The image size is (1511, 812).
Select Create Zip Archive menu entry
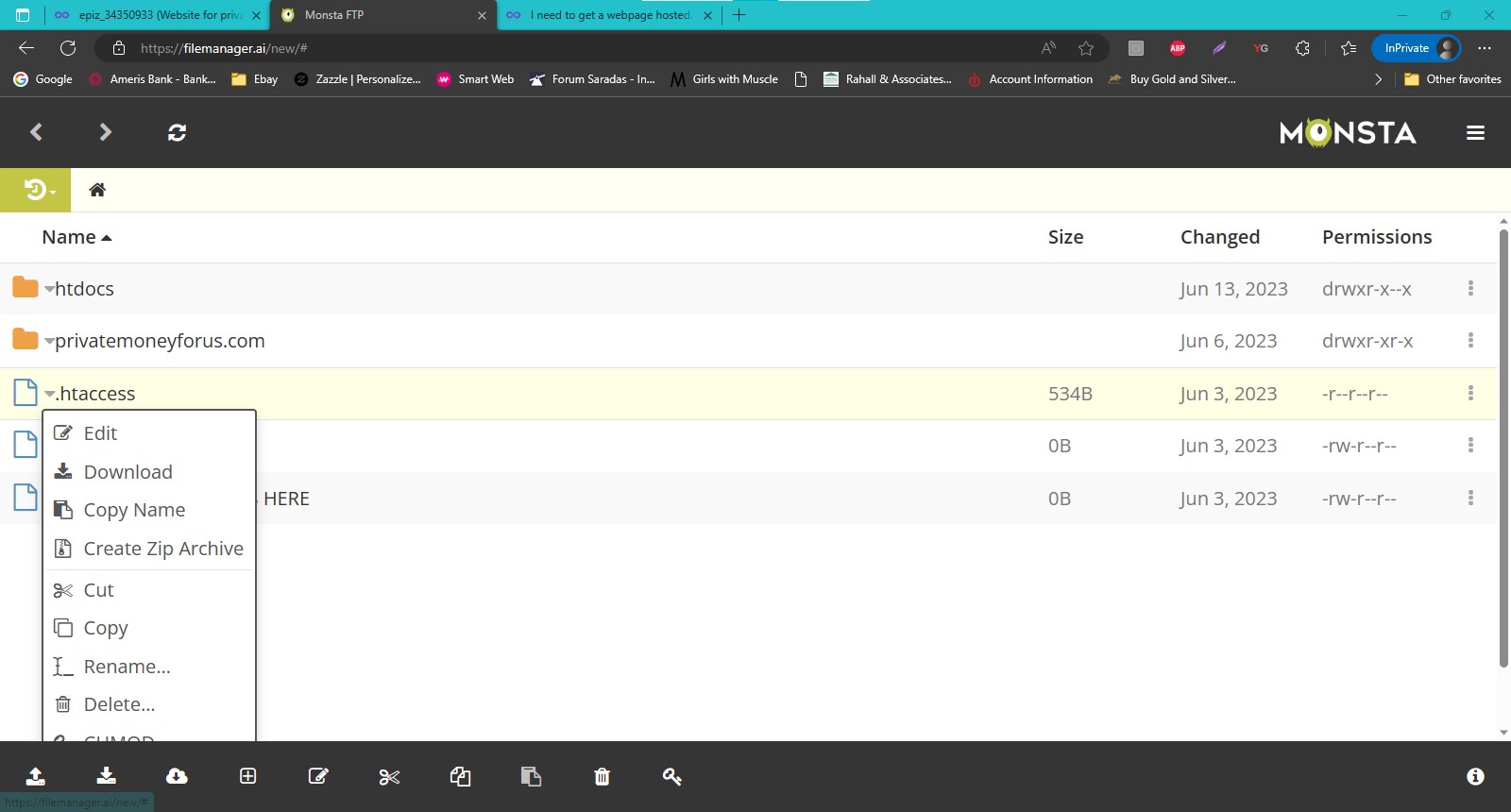coord(162,549)
